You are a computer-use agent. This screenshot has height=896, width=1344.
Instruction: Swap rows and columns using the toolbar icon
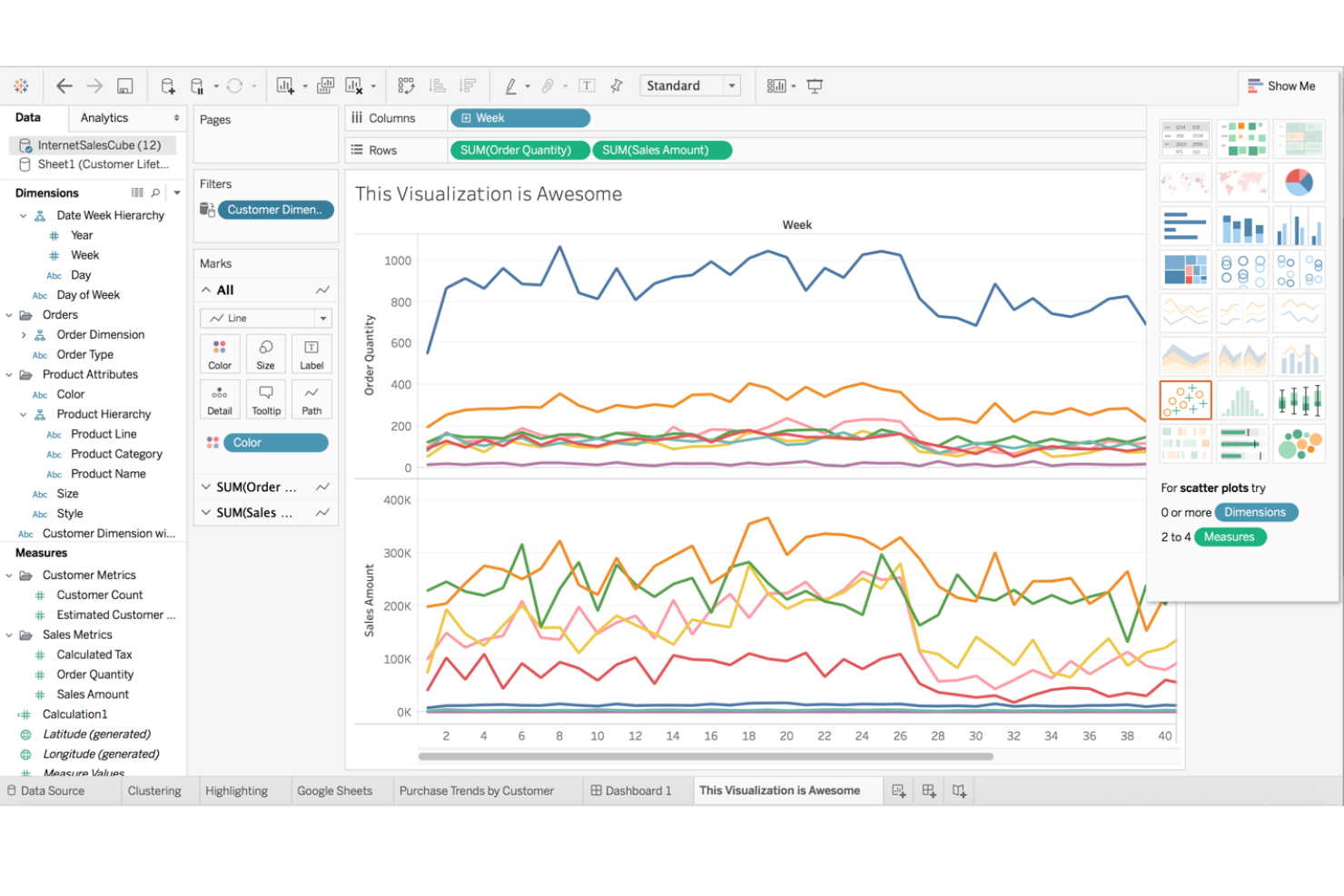click(x=406, y=85)
